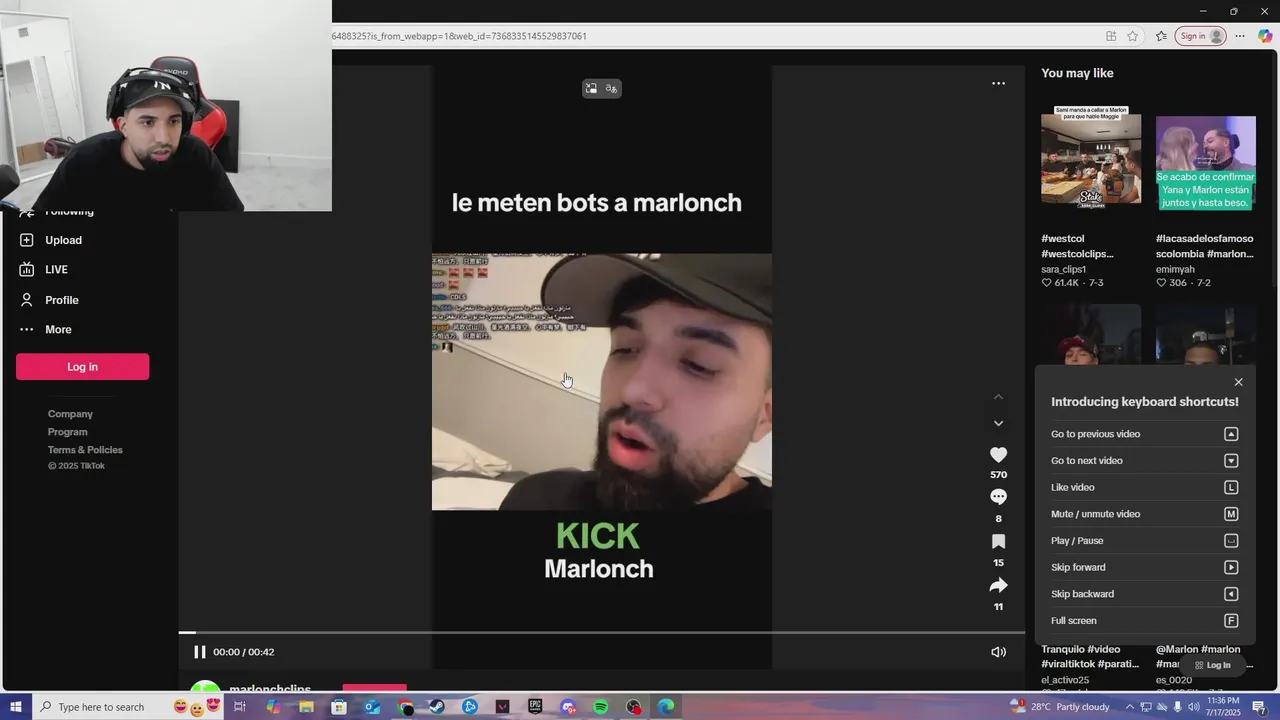The image size is (1280, 720).
Task: Open the notification center icon
Action: coord(1259,707)
